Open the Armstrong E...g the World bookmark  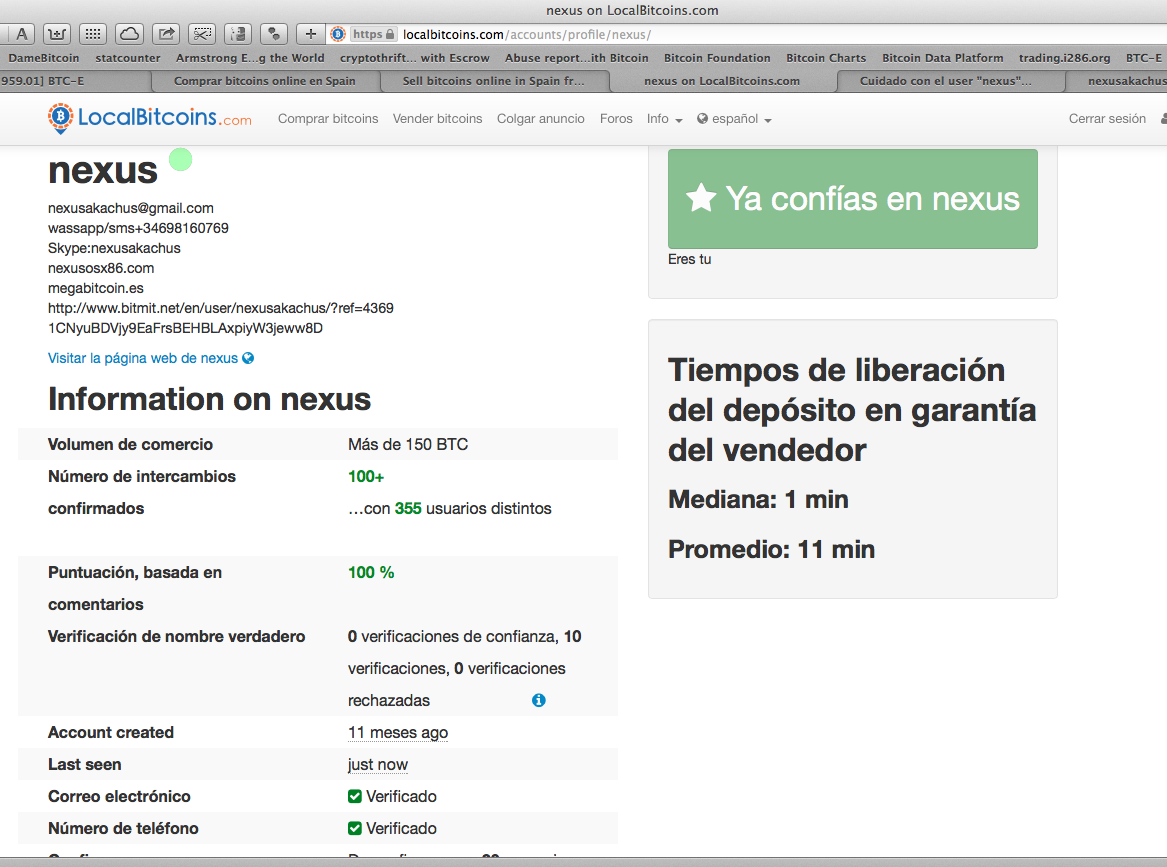click(x=250, y=58)
